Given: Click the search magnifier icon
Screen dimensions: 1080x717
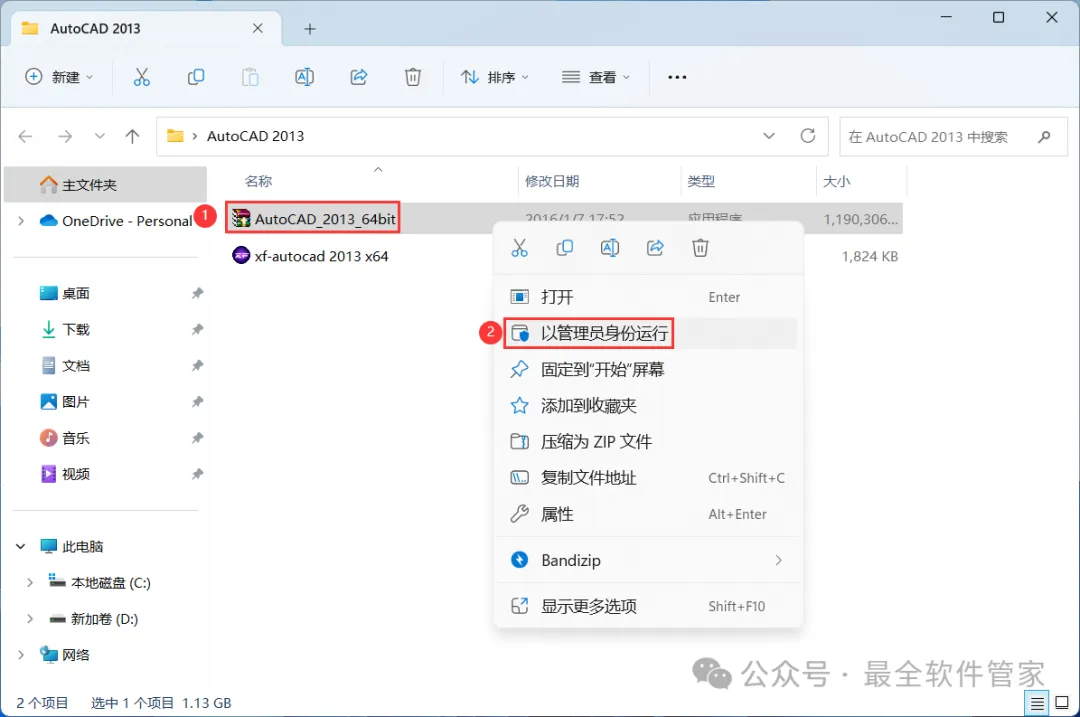Looking at the screenshot, I should (1044, 136).
